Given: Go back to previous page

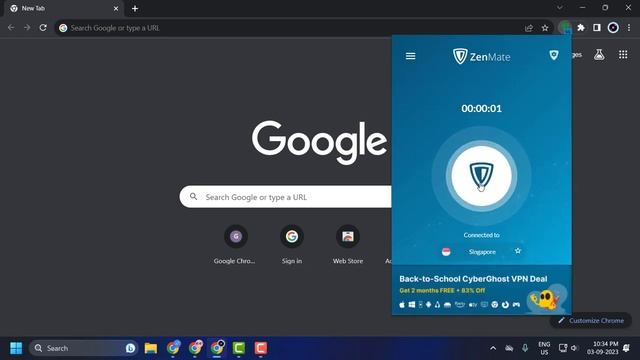Looking at the screenshot, I should click(x=11, y=28).
